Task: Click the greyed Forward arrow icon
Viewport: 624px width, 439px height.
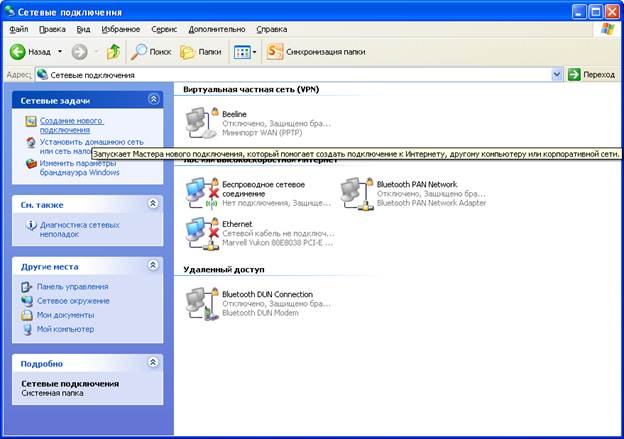Action: pyautogui.click(x=79, y=52)
